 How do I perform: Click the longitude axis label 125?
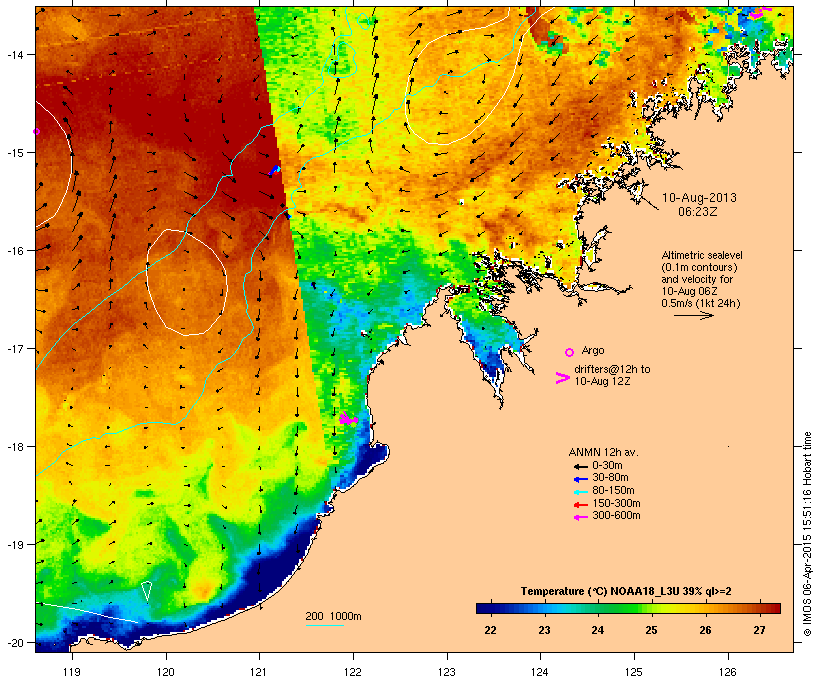[x=634, y=672]
